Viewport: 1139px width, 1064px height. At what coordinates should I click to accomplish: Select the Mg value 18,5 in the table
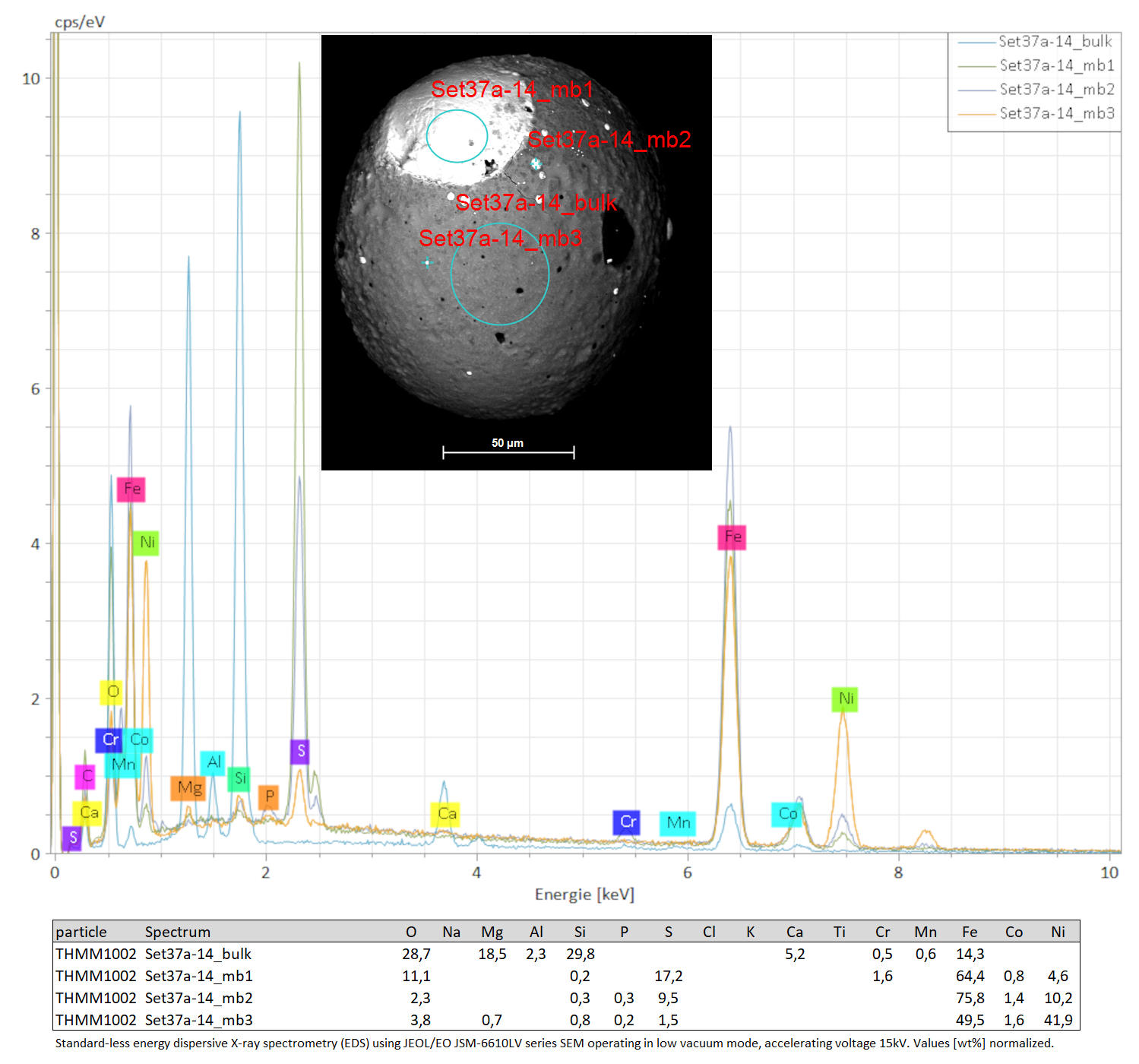tap(492, 955)
